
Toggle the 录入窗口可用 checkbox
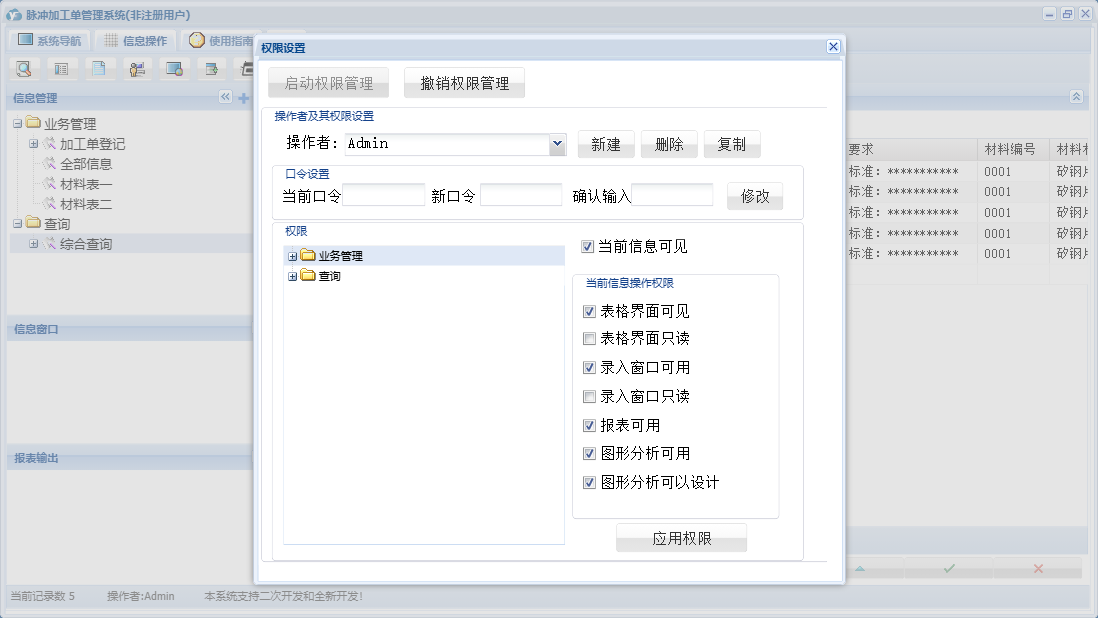pos(589,367)
